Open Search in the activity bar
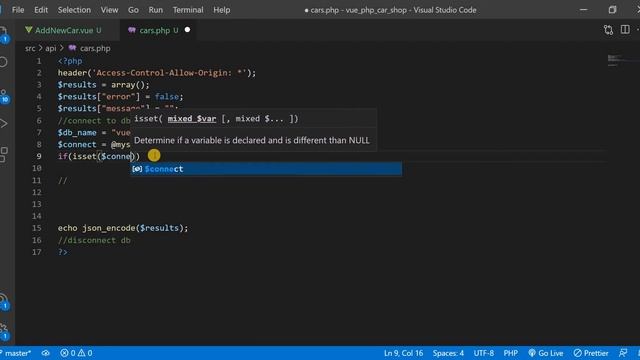Viewport: 640px width, 360px height. pos(3,62)
